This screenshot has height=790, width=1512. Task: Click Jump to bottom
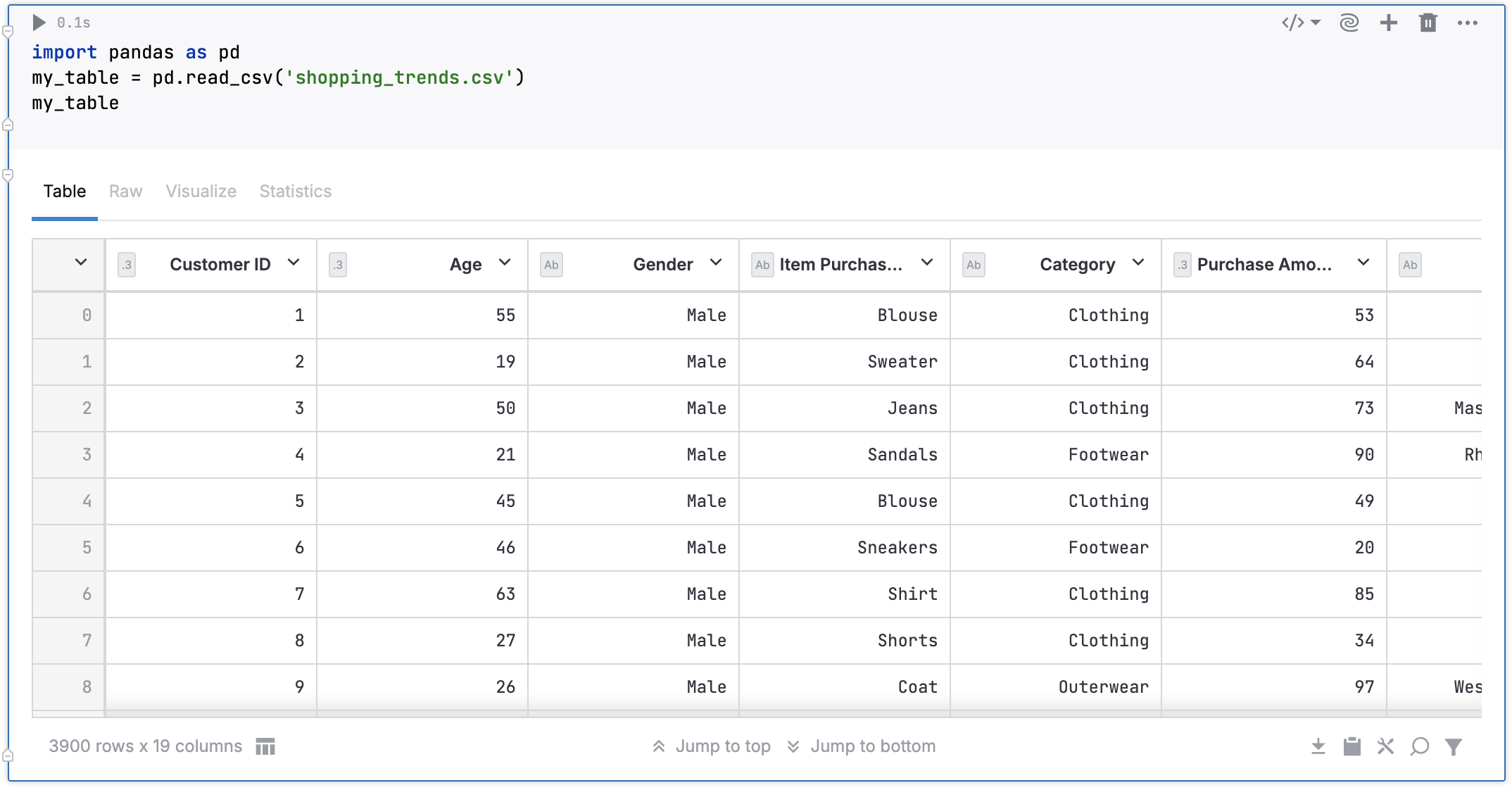873,746
